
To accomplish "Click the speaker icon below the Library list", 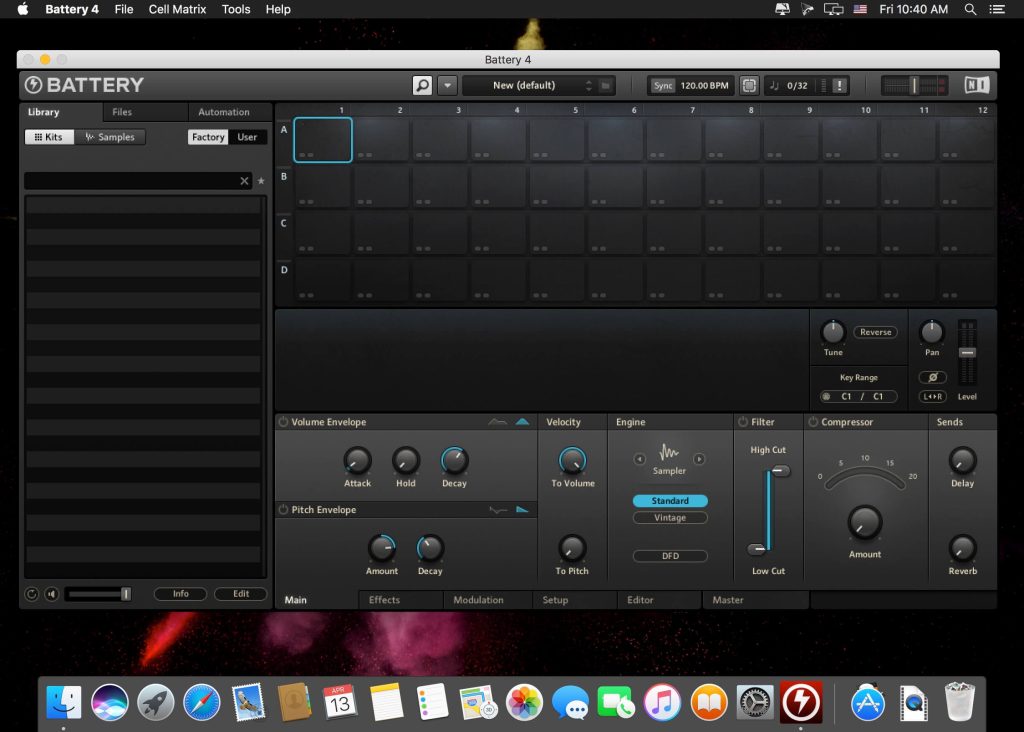I will 52,593.
